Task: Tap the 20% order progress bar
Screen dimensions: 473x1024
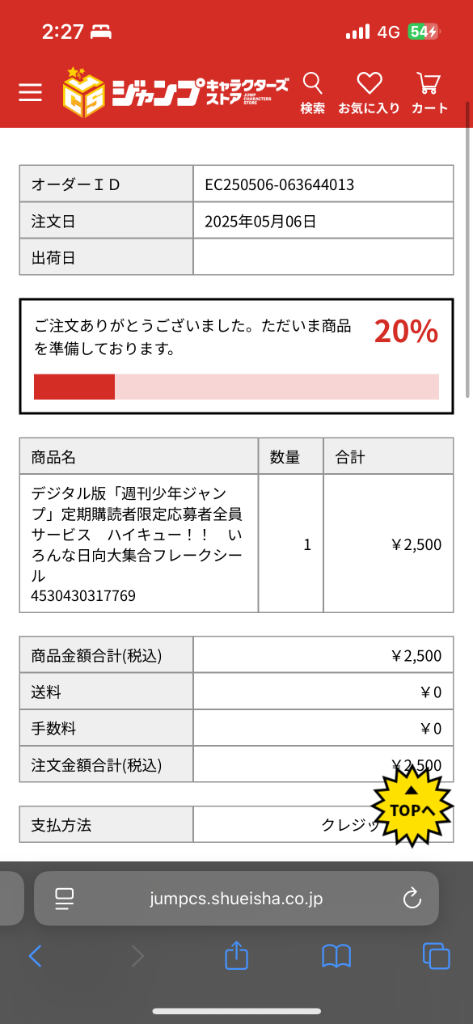Action: (236, 387)
